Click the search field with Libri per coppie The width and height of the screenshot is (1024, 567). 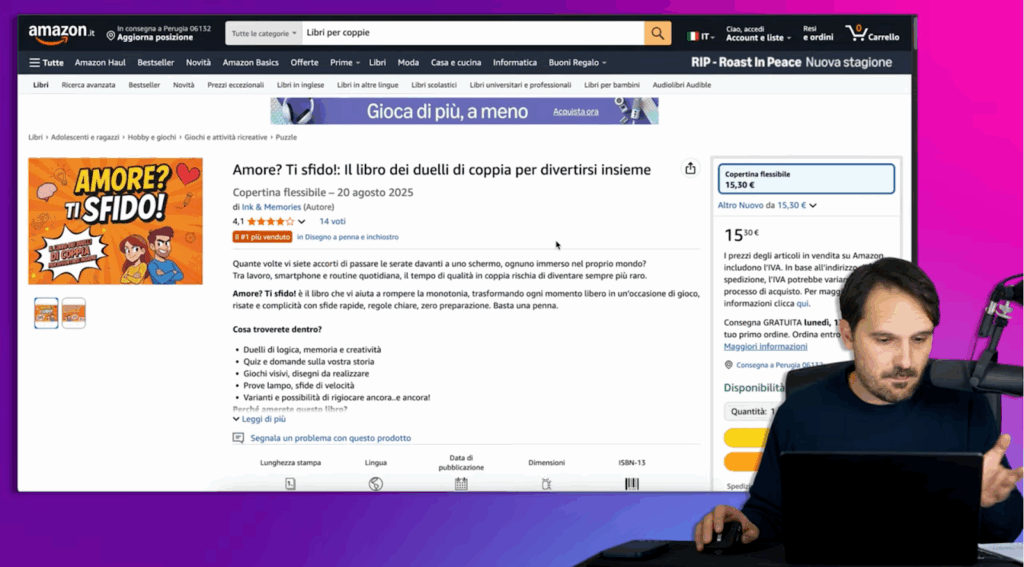[x=473, y=33]
